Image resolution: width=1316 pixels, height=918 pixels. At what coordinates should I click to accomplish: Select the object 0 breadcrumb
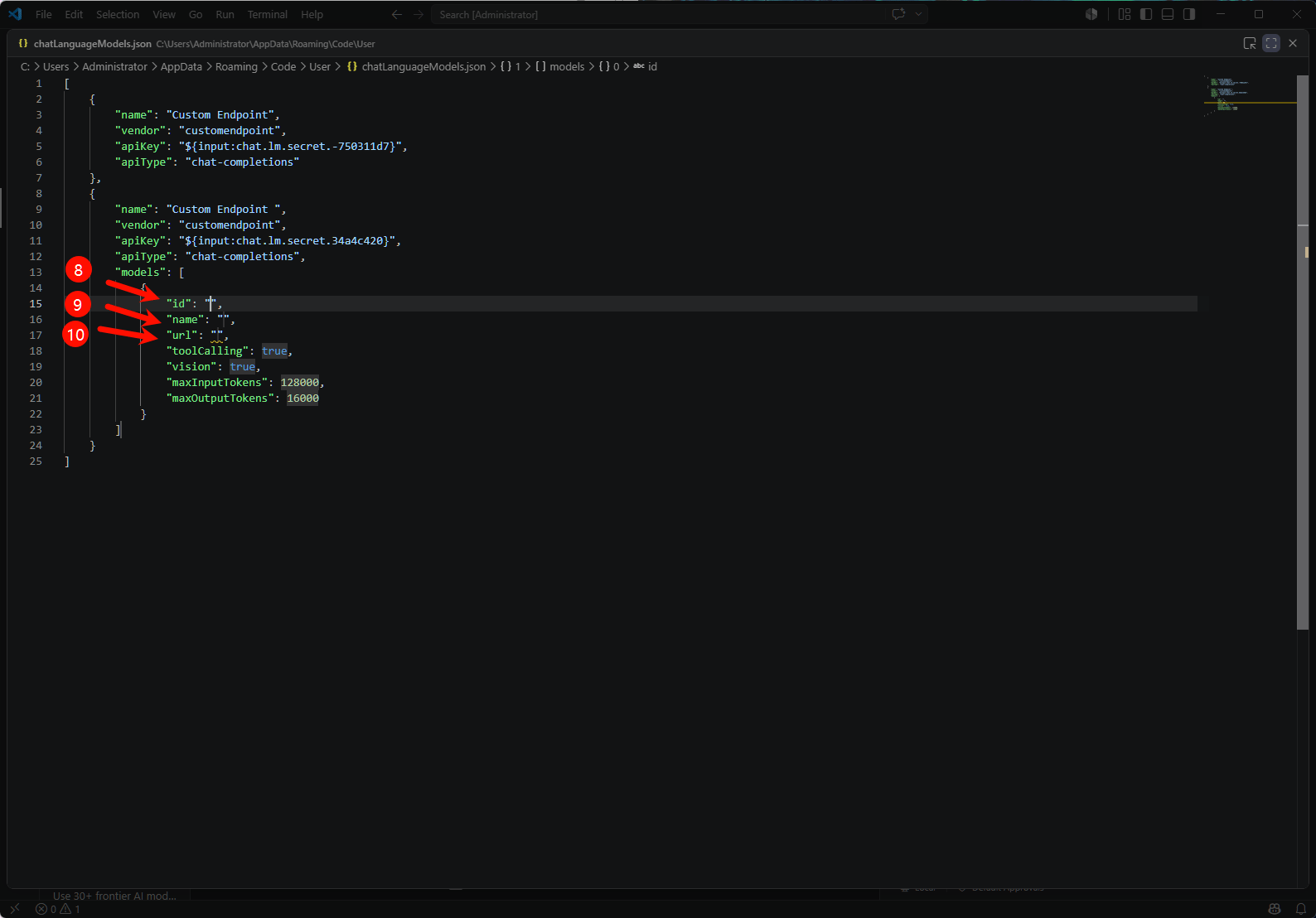coord(609,66)
